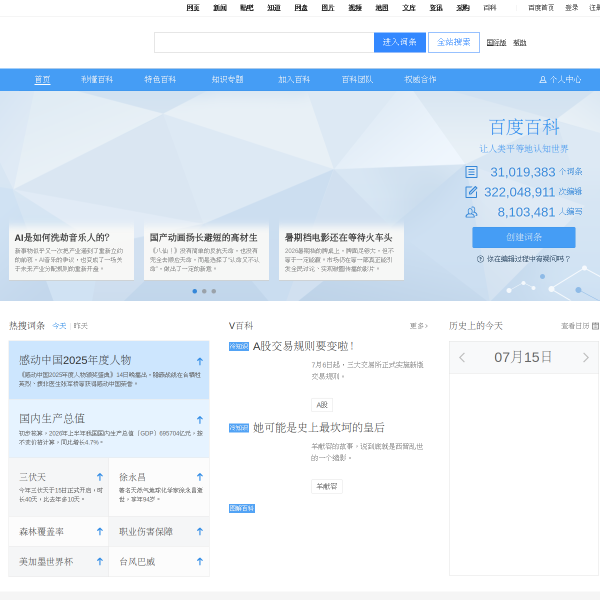Switch hot searches to 今天
This screenshot has height=600, width=600.
(59, 326)
